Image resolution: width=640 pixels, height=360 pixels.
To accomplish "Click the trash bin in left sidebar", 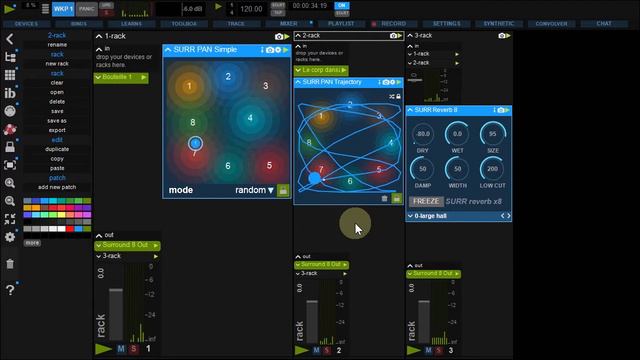I will click(x=10, y=264).
